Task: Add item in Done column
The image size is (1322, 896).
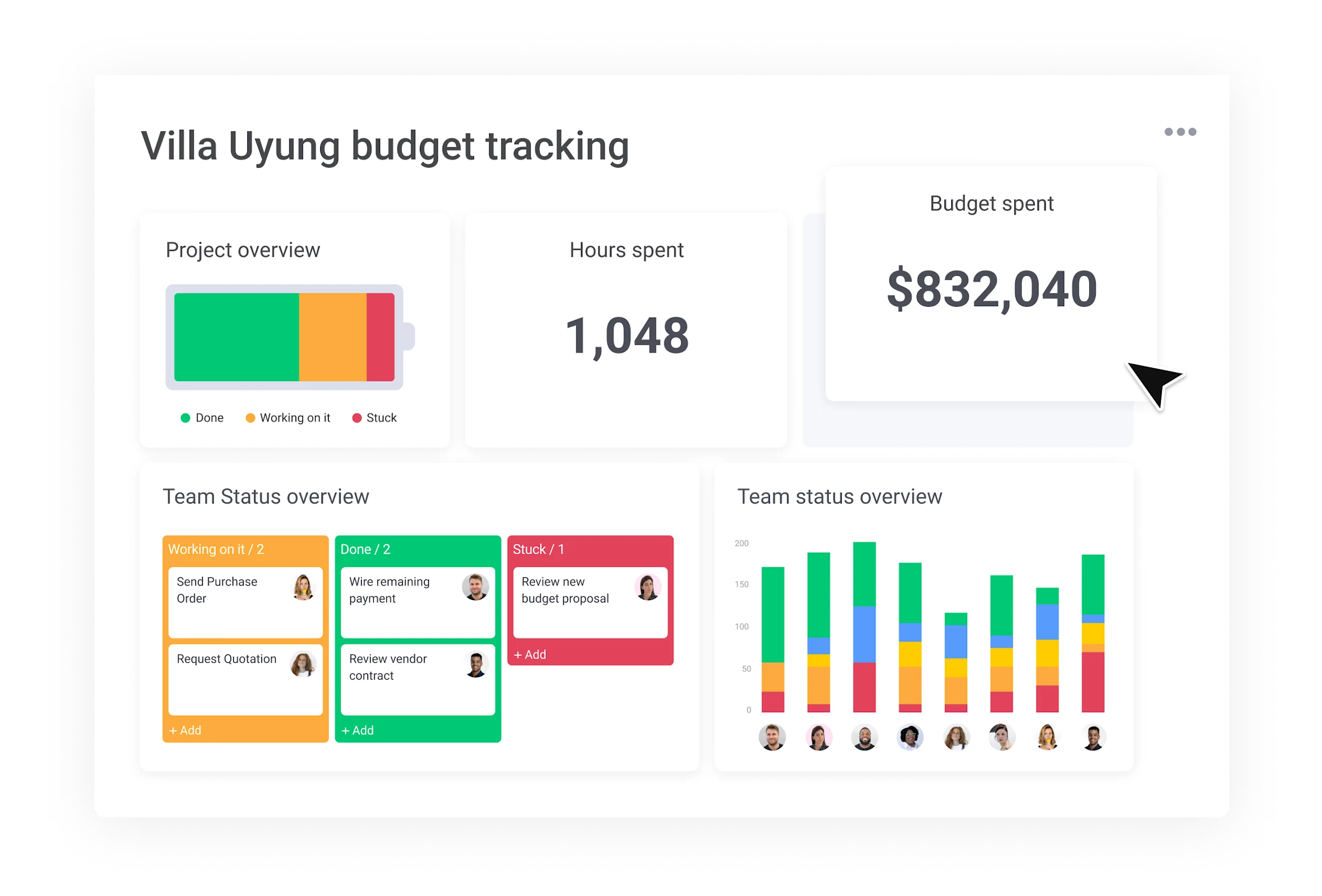Action: pos(358,730)
